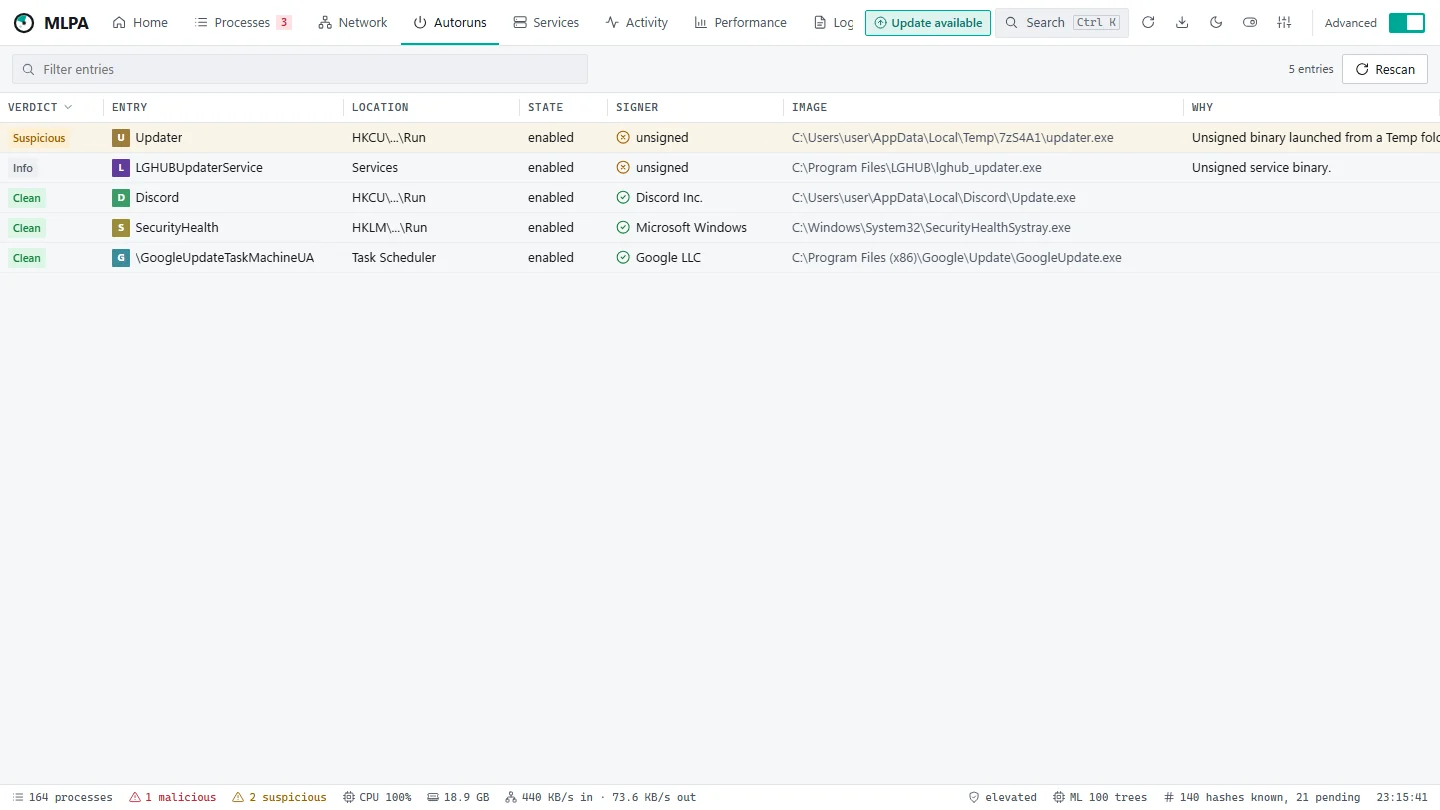Click the 164 processes status item
The width and height of the screenshot is (1440, 810).
(62, 797)
